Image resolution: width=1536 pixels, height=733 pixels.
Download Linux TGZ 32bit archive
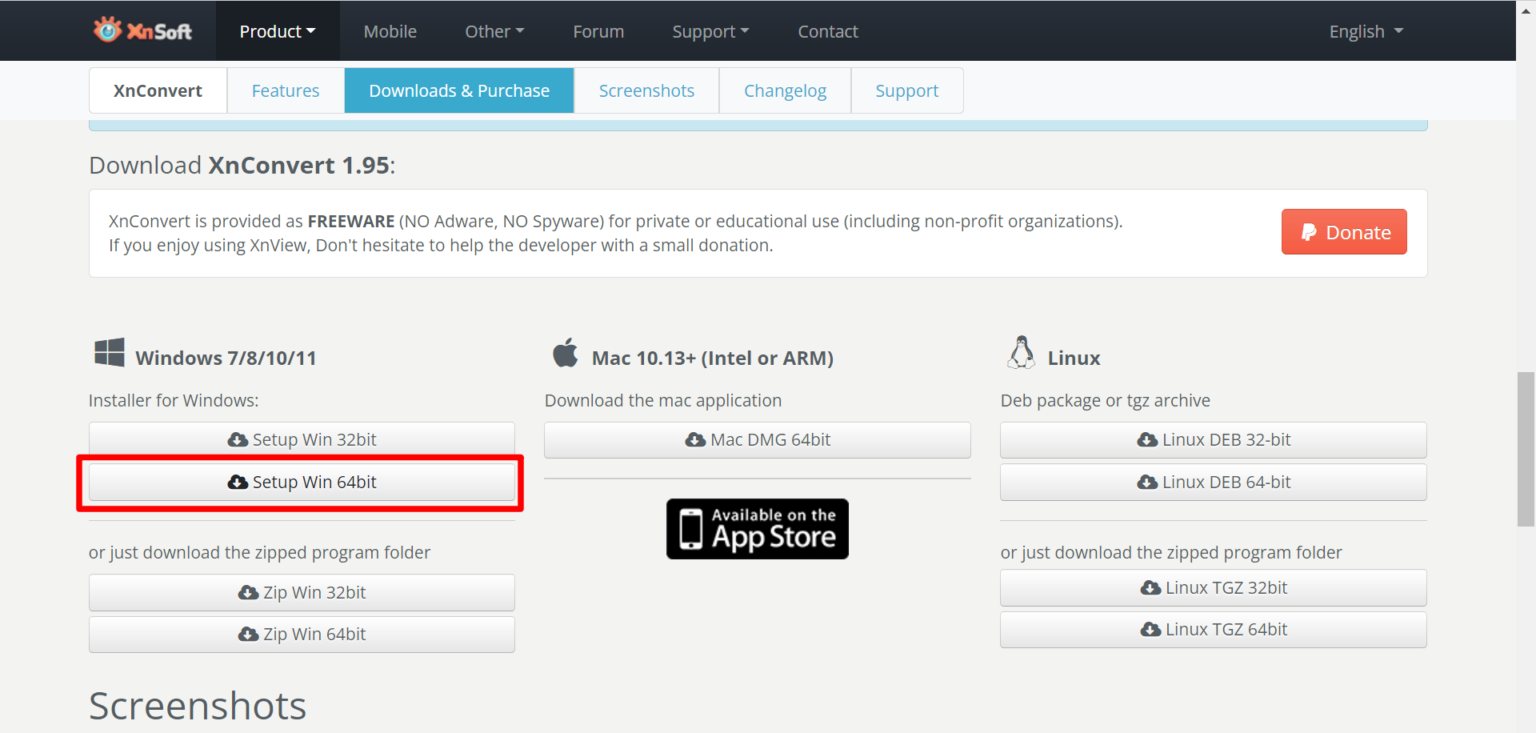tap(1213, 588)
